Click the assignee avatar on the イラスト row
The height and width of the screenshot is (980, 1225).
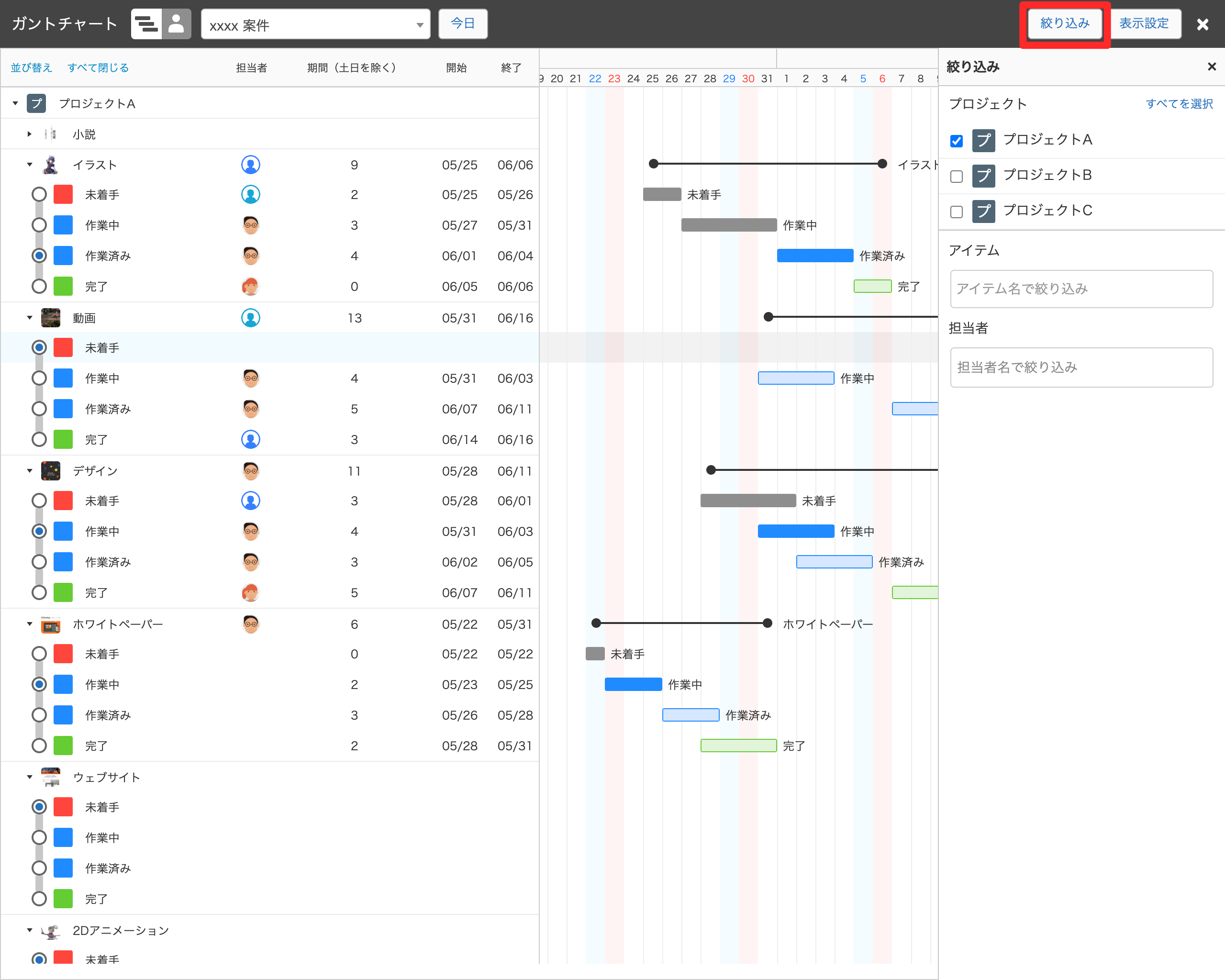(251, 165)
